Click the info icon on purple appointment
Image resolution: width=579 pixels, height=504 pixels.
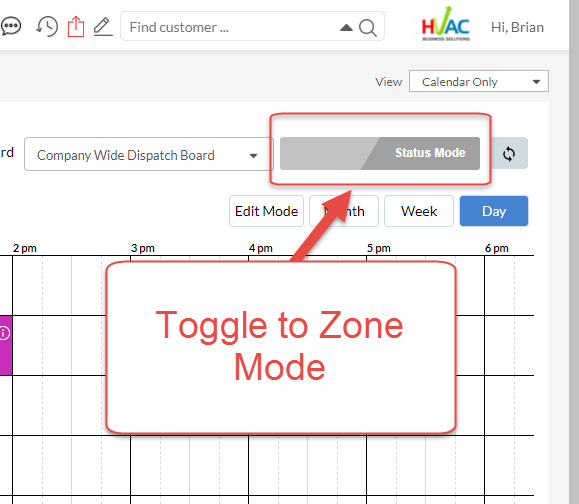(4, 333)
